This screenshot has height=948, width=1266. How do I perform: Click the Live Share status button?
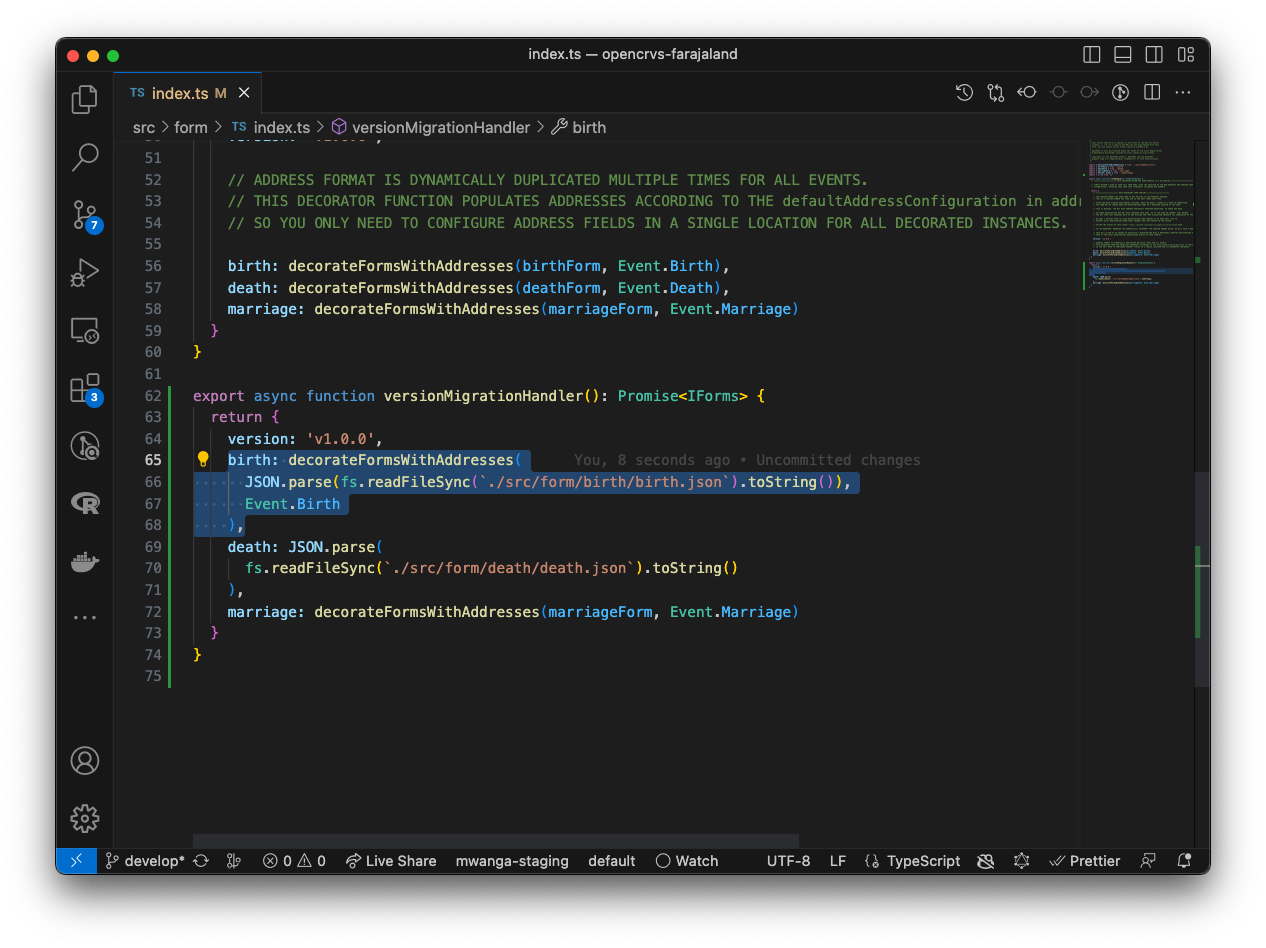(x=391, y=861)
